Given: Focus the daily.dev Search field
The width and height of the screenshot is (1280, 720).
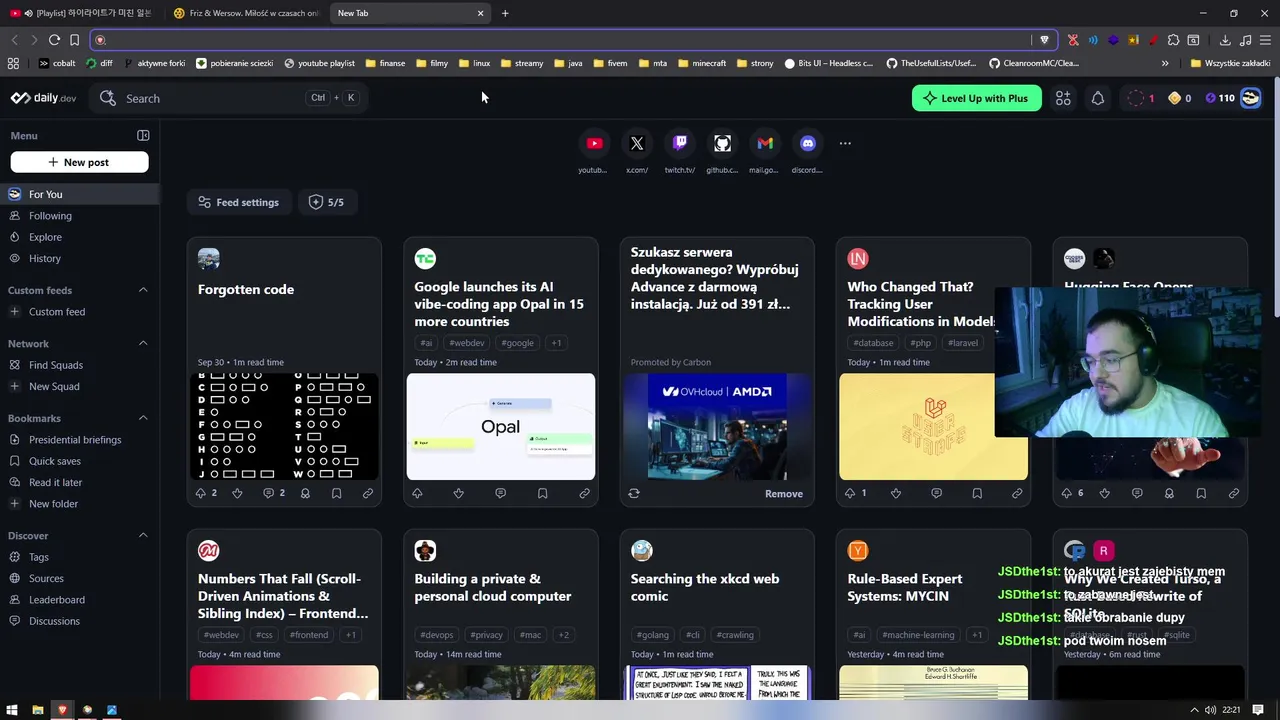Looking at the screenshot, I should [x=228, y=98].
